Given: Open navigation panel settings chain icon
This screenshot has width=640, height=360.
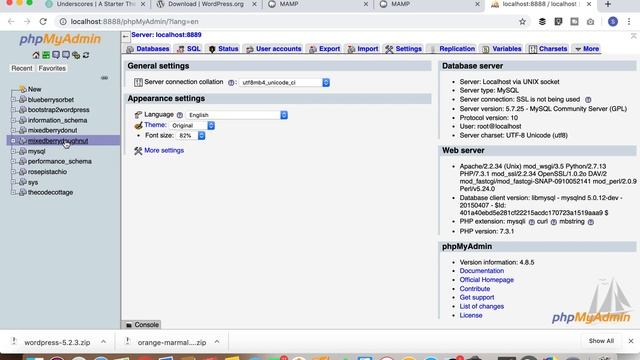Looking at the screenshot, I should point(76,55).
